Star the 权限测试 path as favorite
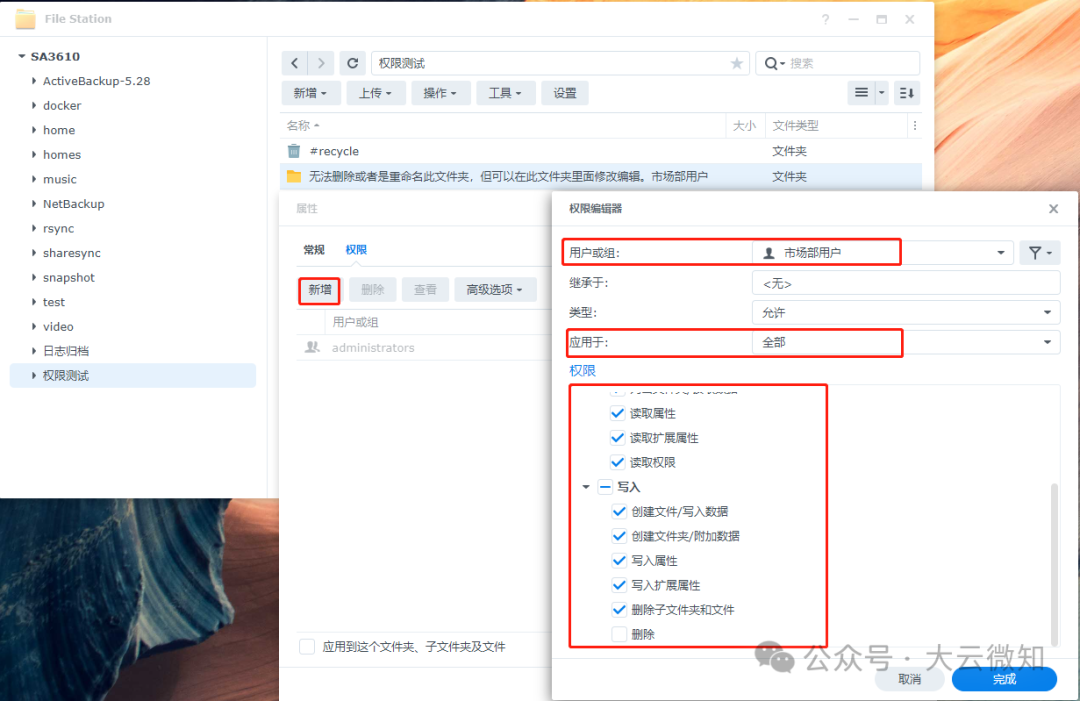Screen dimensions: 1080x701 tap(737, 62)
